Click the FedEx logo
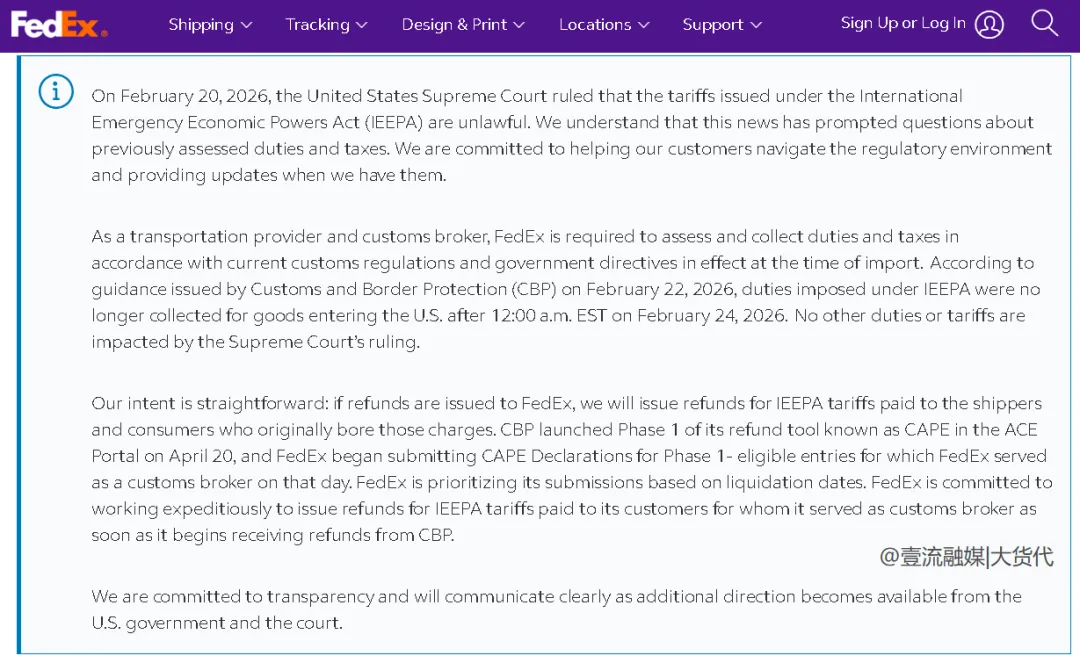This screenshot has width=1080, height=663. pyautogui.click(x=58, y=24)
